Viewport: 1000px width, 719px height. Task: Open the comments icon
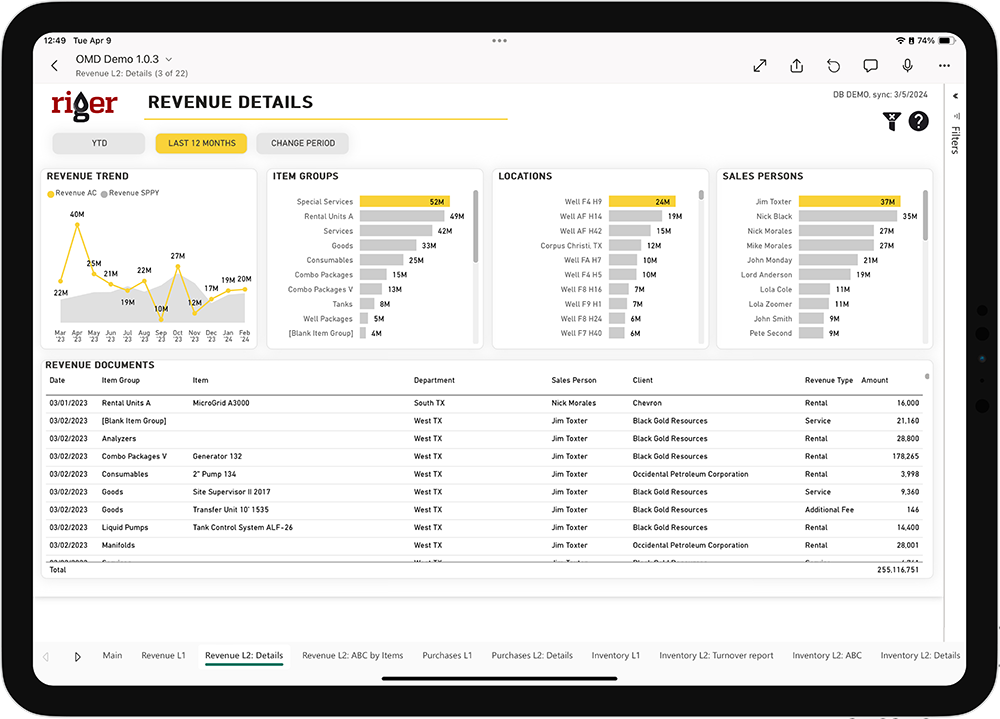(870, 66)
